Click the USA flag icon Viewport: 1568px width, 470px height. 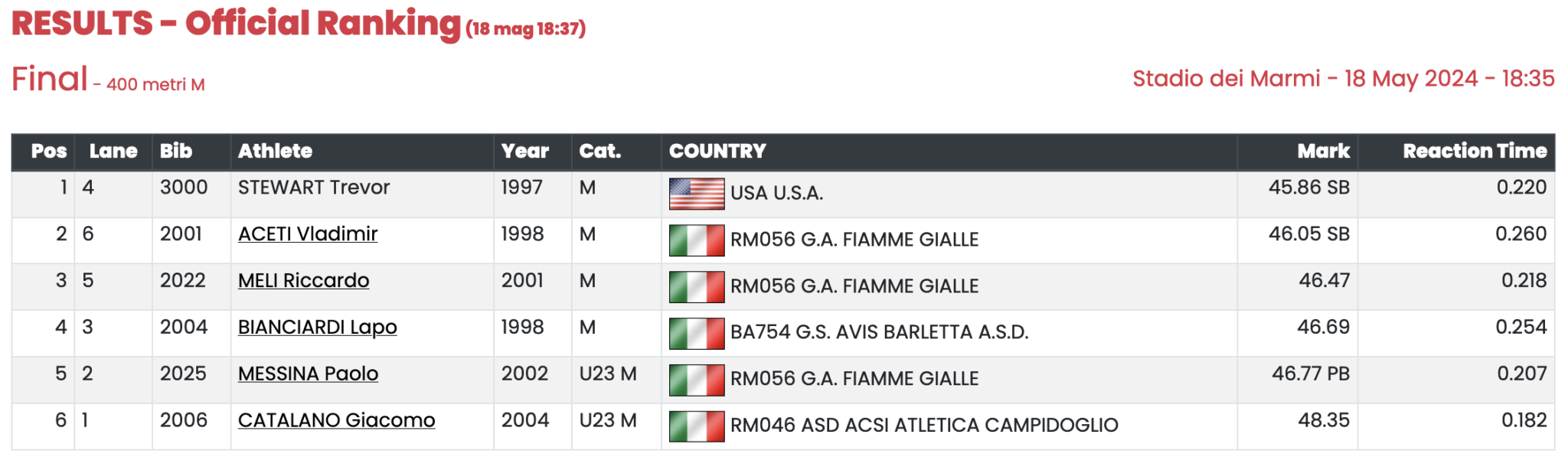(x=696, y=194)
